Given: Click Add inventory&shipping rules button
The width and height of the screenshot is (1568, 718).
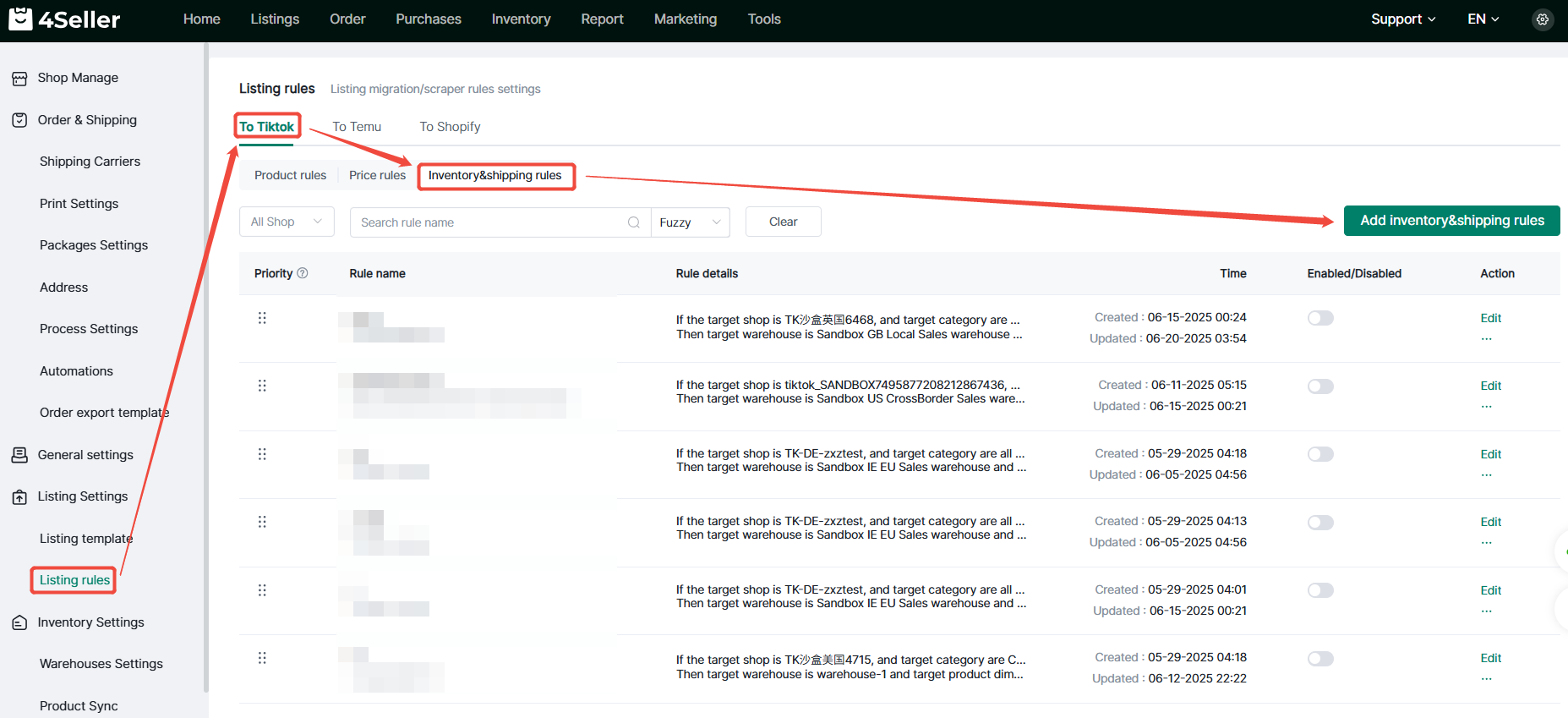Looking at the screenshot, I should point(1452,221).
